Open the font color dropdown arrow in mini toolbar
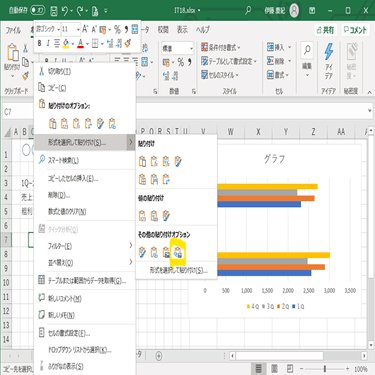This screenshot has width=375, height=375. coord(87,44)
